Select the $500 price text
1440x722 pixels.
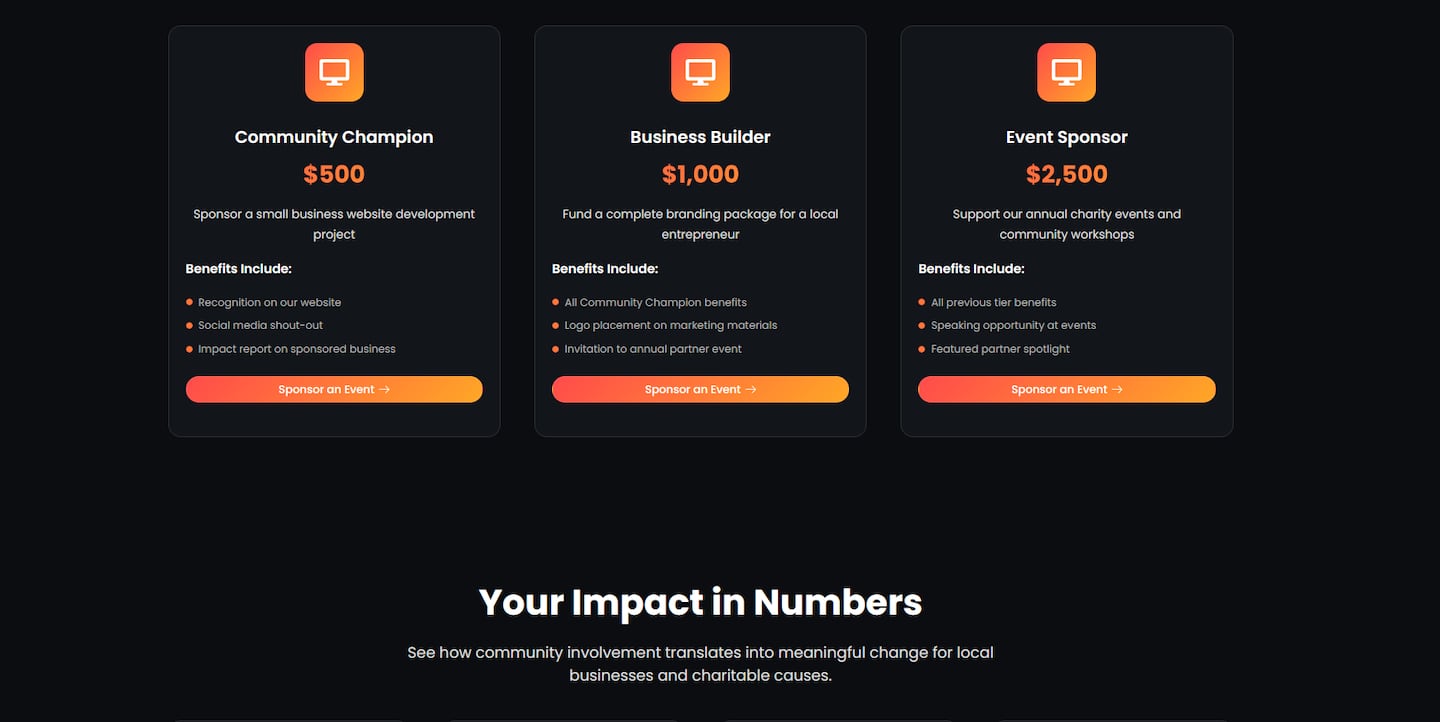[x=334, y=173]
